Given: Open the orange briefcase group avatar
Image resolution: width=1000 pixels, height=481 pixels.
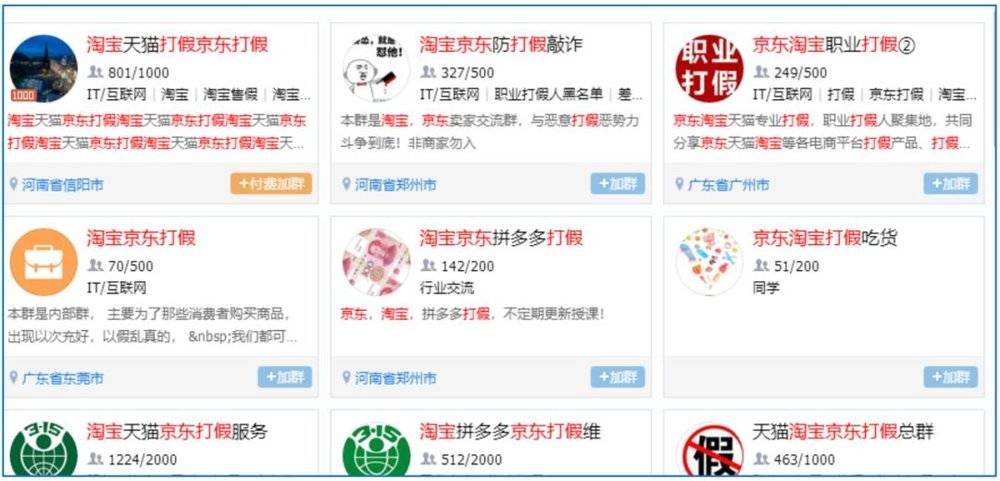Looking at the screenshot, I should pos(43,262).
